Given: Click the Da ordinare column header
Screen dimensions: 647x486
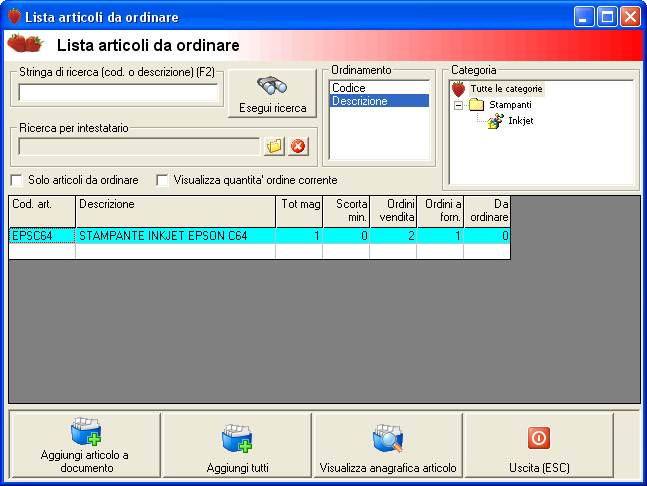Looking at the screenshot, I should 487,212.
